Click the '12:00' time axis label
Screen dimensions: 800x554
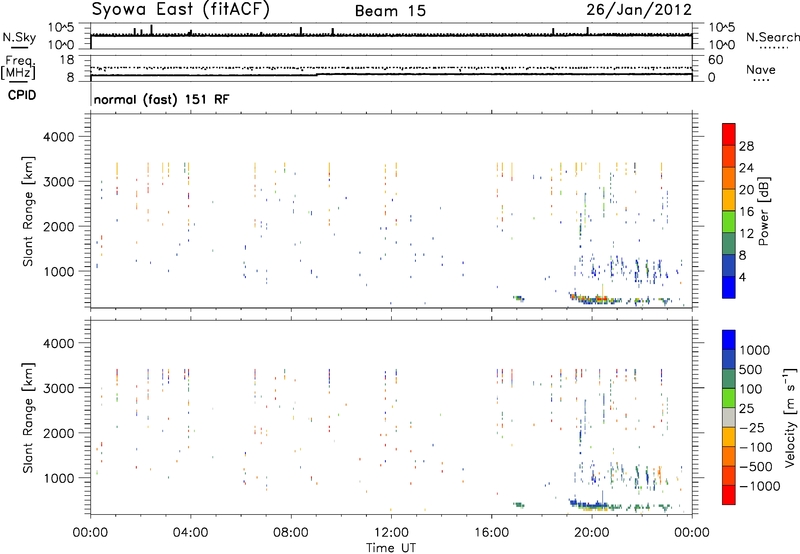click(x=391, y=533)
